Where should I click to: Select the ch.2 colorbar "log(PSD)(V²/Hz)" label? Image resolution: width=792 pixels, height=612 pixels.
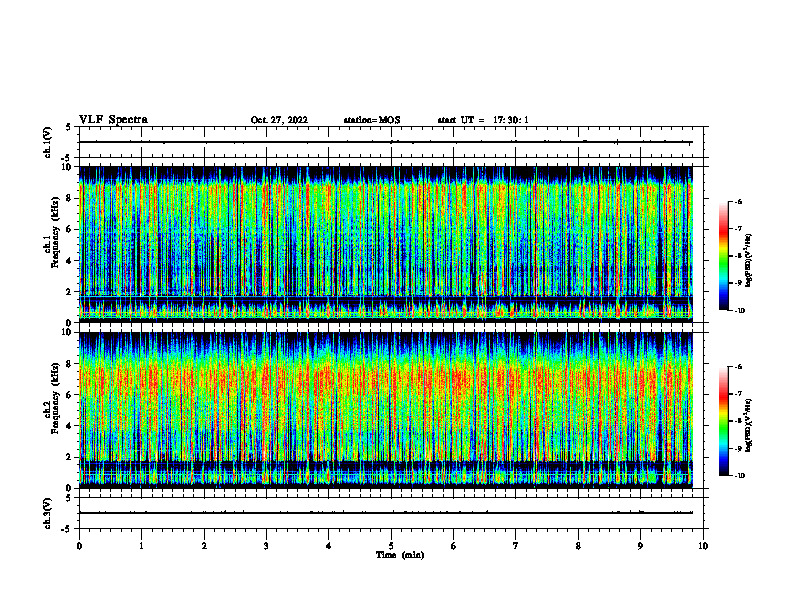(749, 425)
